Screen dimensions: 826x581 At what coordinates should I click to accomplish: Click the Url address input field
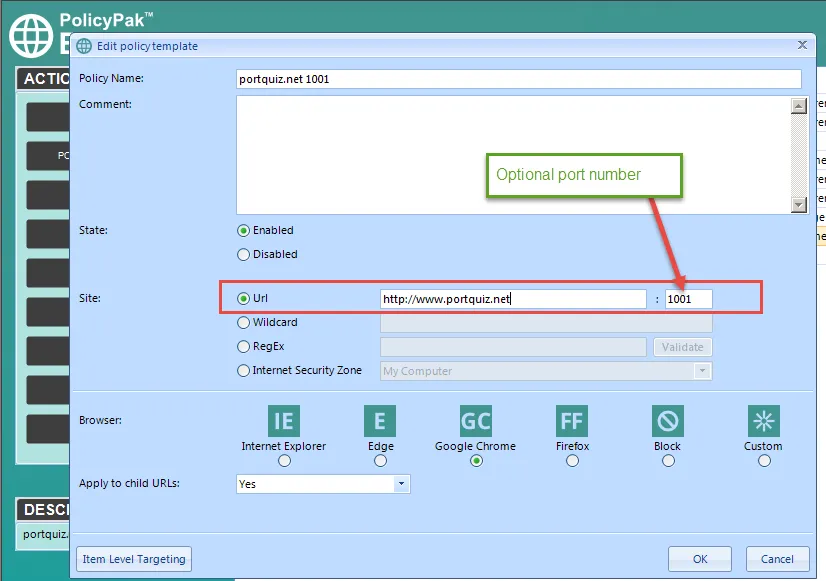(513, 299)
